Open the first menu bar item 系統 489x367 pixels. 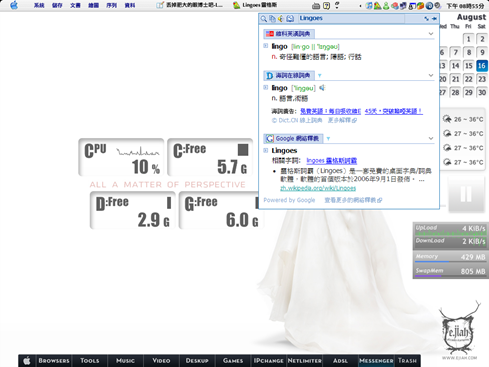click(39, 5)
